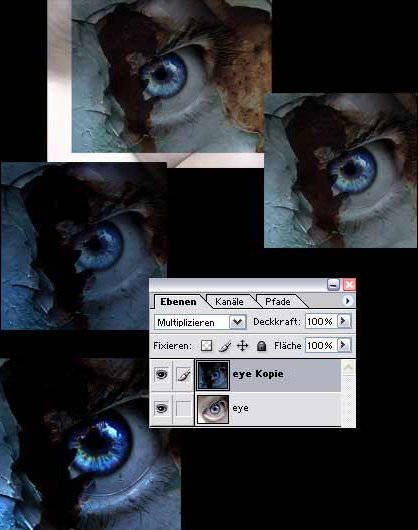
Task: Select the eye layer name
Action: [x=240, y=408]
